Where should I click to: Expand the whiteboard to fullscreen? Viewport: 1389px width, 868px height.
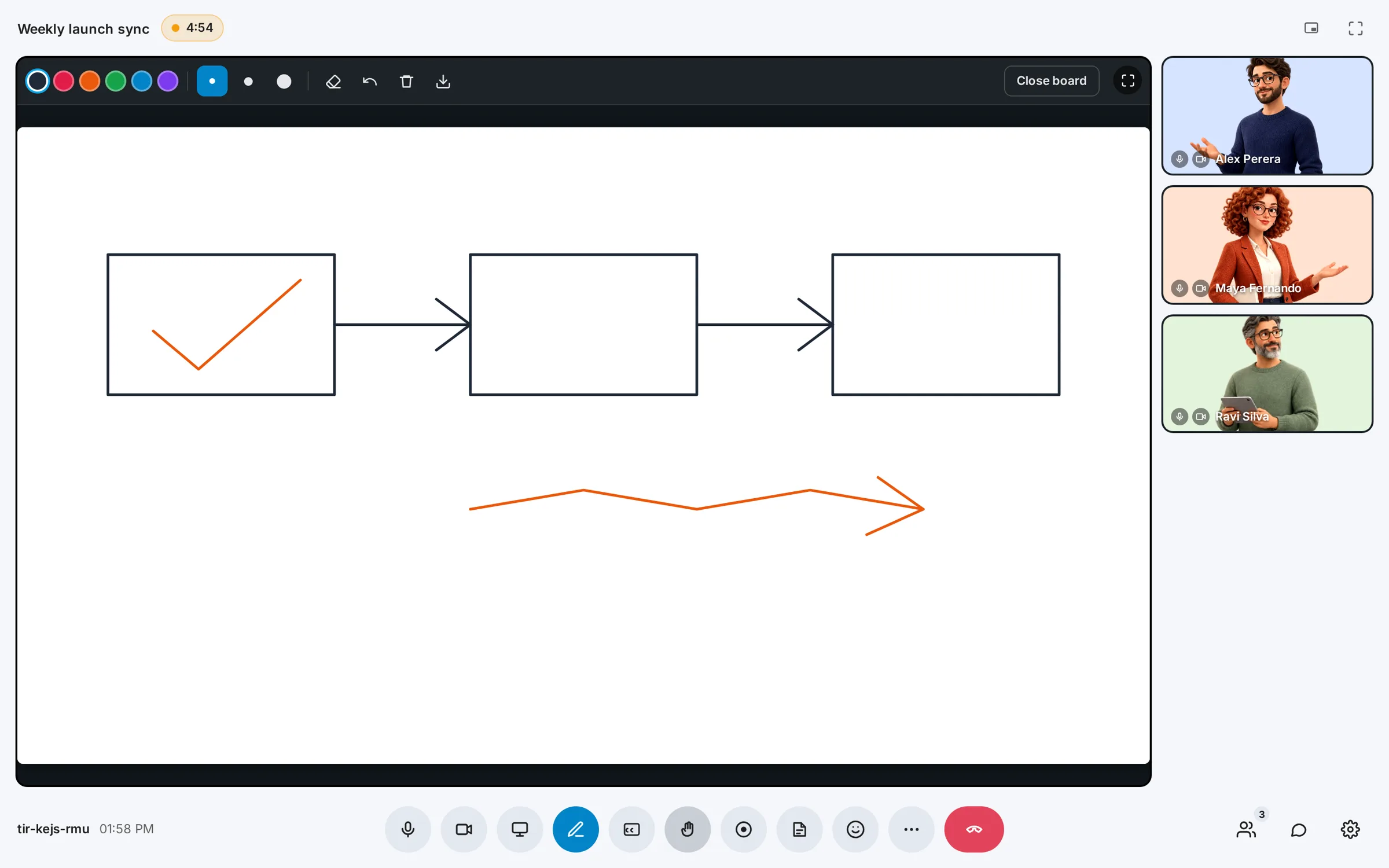(1127, 80)
